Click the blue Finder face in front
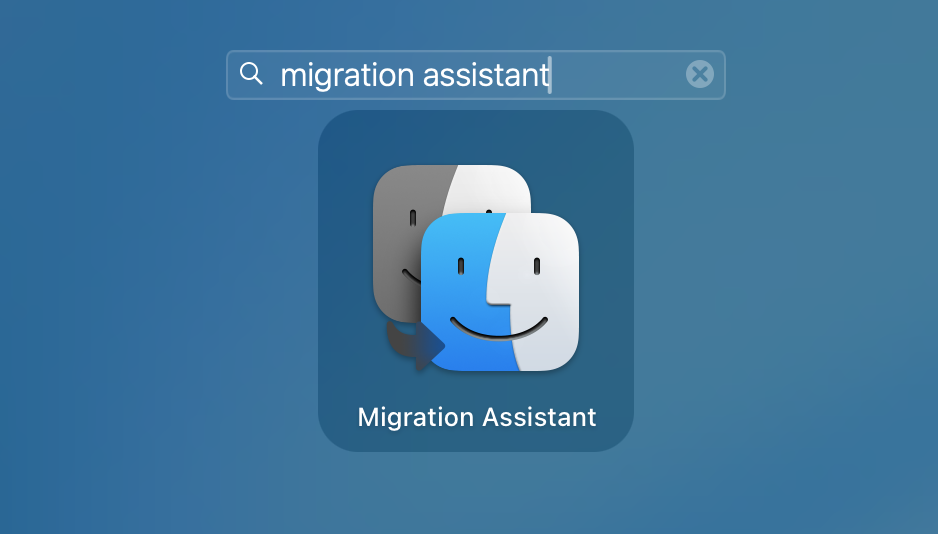This screenshot has height=534, width=938. (x=500, y=292)
